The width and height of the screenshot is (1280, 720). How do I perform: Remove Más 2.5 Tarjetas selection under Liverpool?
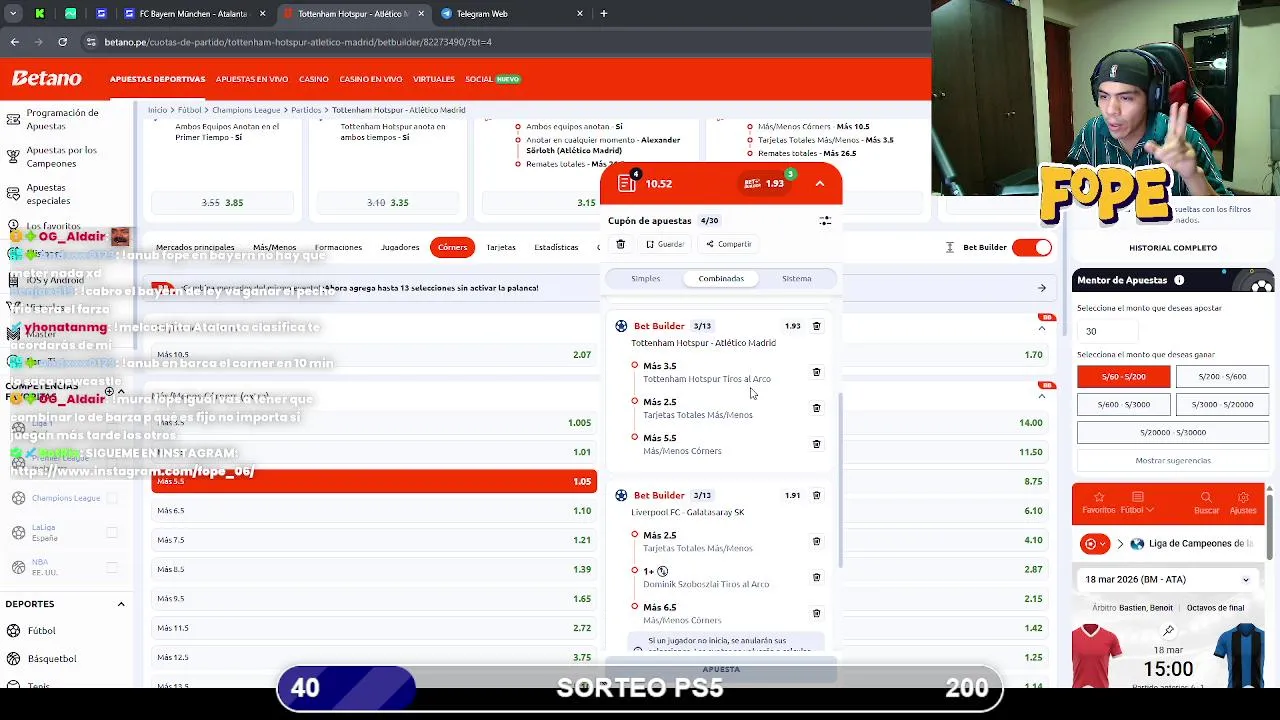point(816,541)
